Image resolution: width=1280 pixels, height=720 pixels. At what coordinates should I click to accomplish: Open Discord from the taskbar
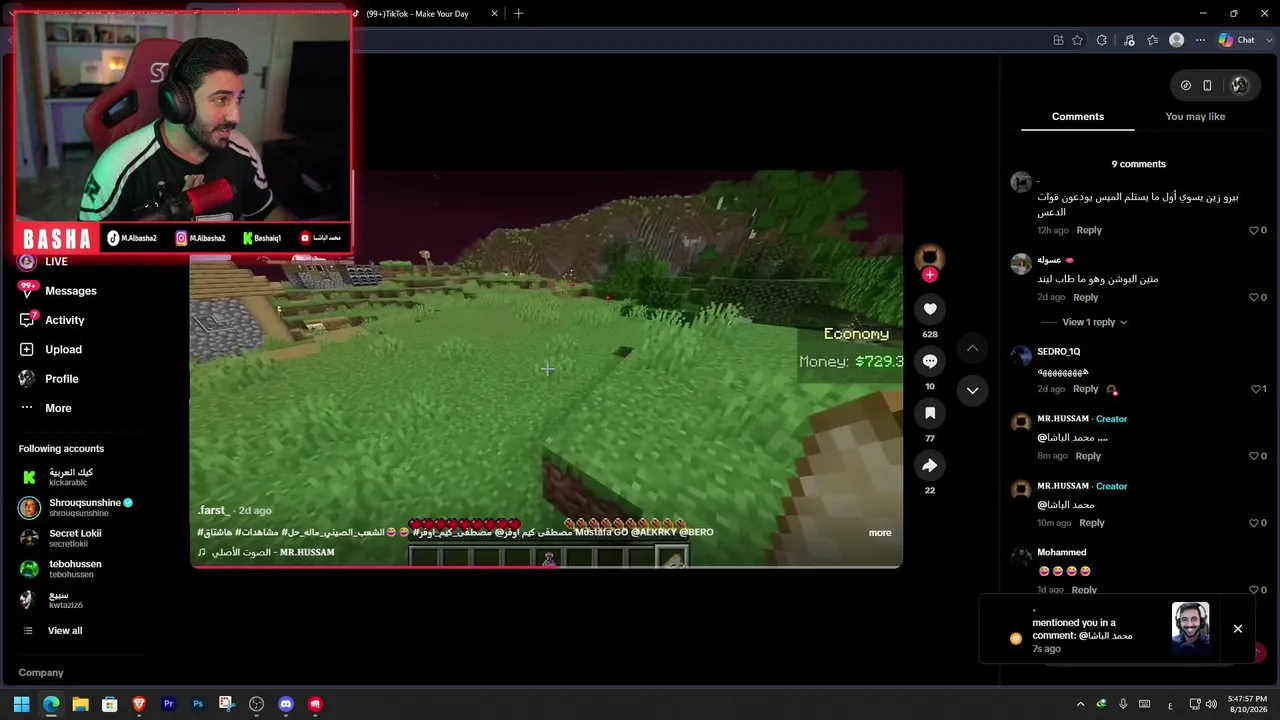[x=286, y=704]
